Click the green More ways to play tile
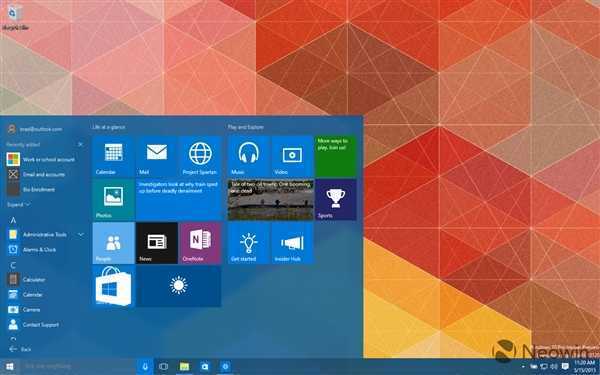Image resolution: width=600 pixels, height=375 pixels. coord(336,157)
